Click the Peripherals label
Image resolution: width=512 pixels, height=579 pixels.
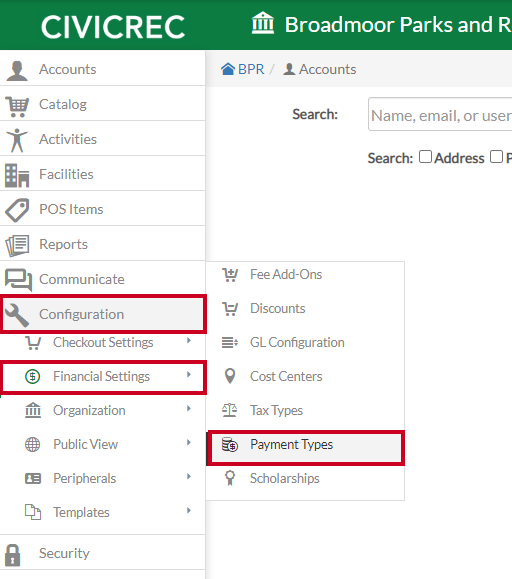(85, 479)
